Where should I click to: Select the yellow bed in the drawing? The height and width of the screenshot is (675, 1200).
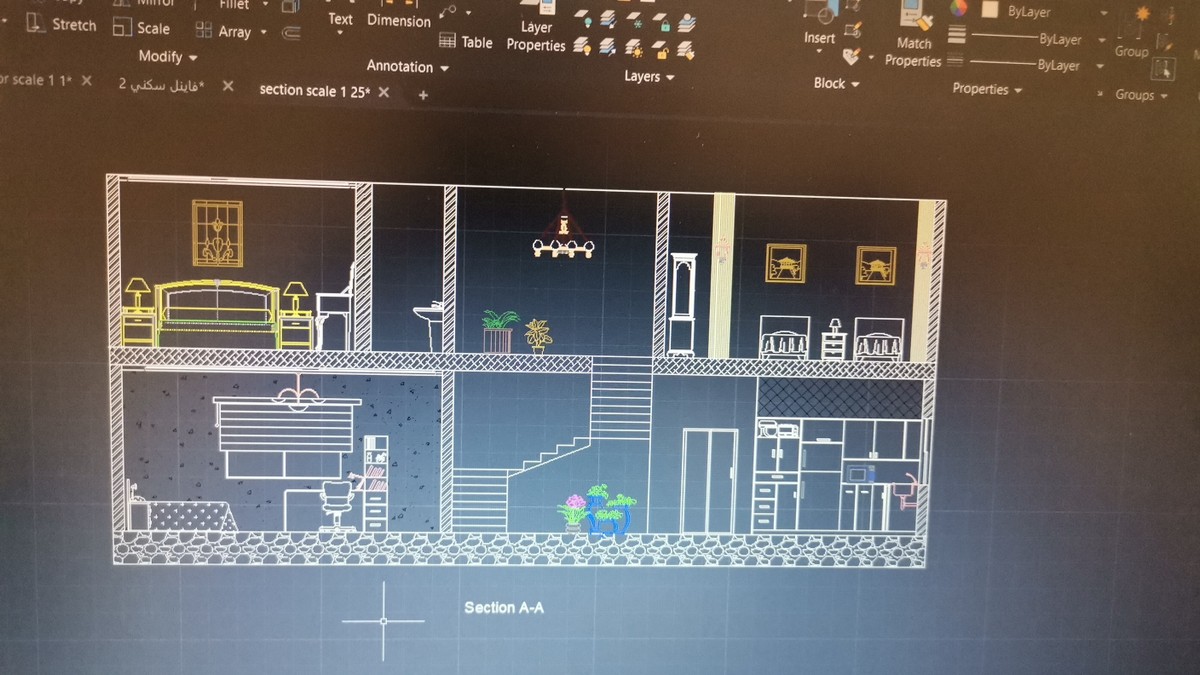click(x=215, y=313)
